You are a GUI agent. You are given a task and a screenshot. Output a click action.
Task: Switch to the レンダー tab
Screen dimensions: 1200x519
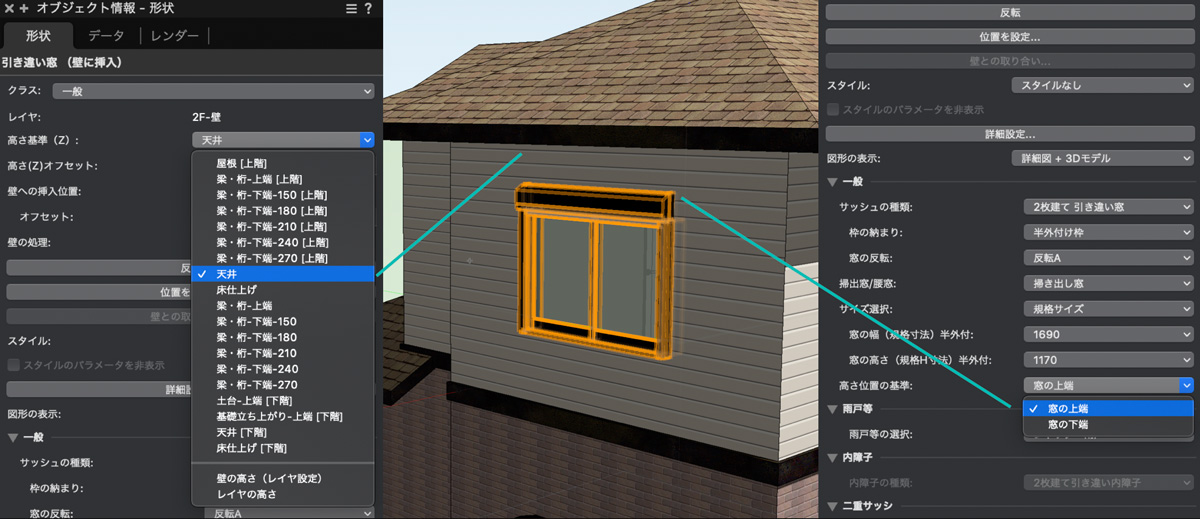[x=175, y=36]
